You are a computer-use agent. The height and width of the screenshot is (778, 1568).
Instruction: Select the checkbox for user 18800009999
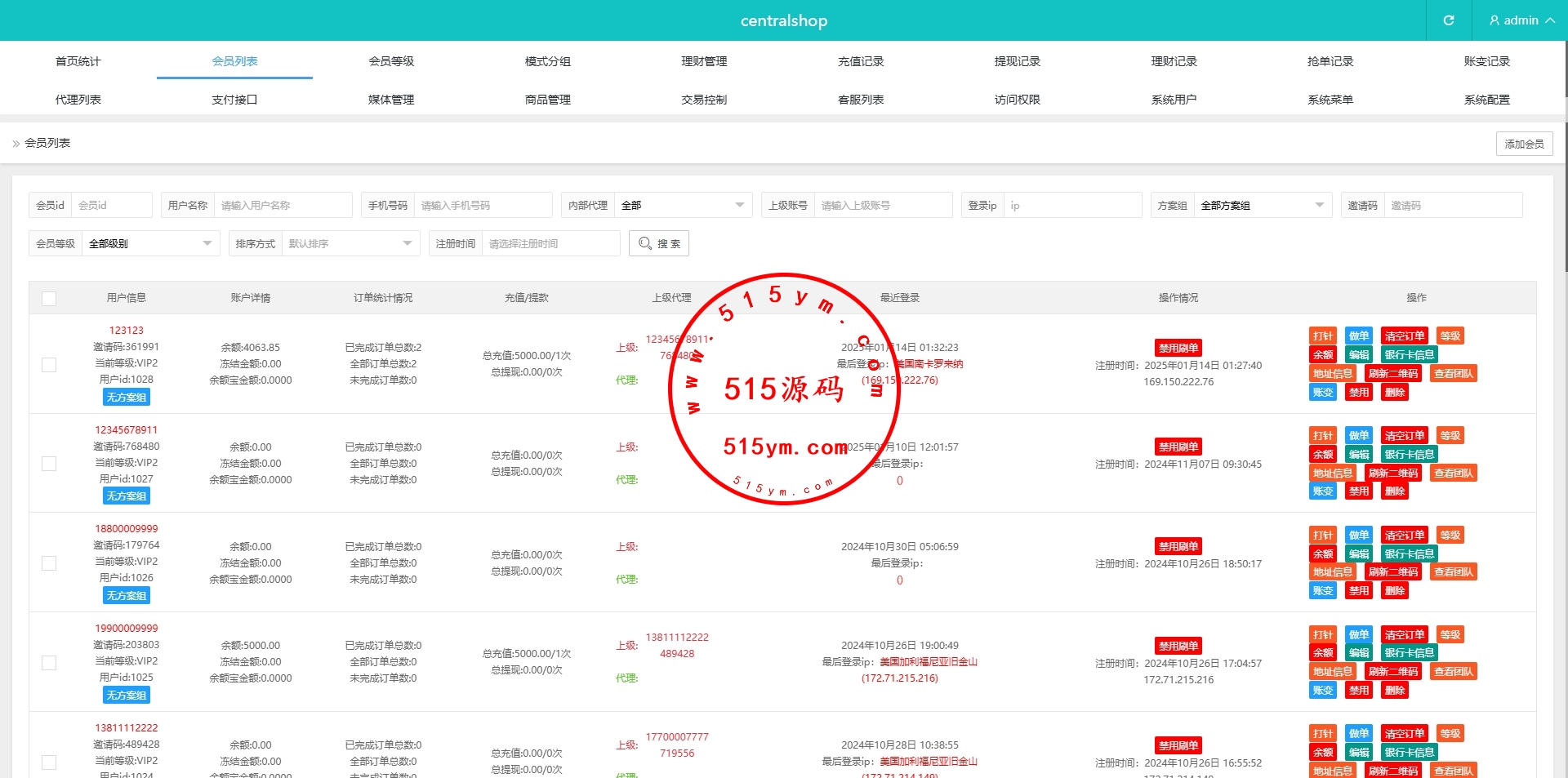(x=49, y=563)
